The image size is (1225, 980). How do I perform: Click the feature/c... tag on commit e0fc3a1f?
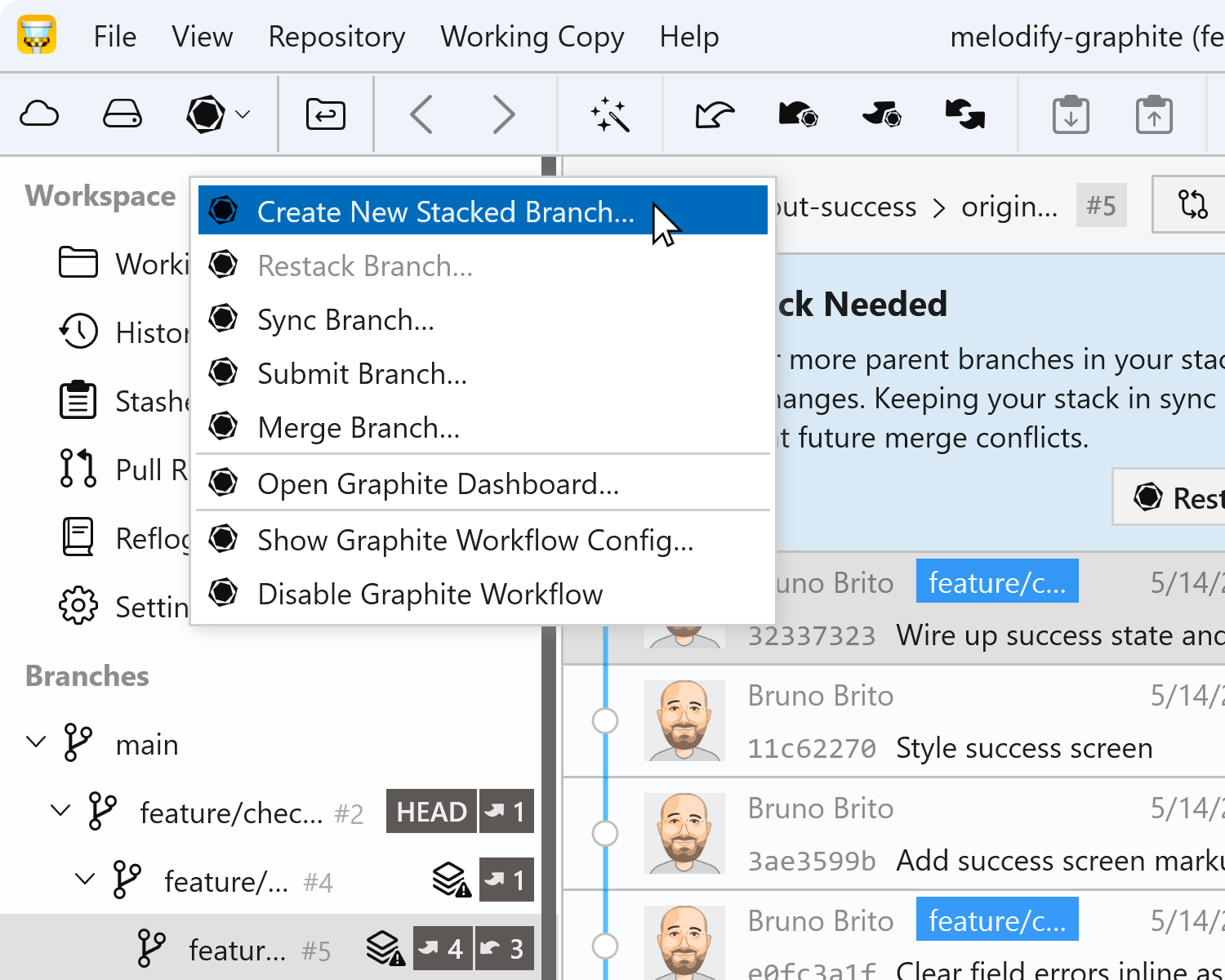(x=997, y=920)
